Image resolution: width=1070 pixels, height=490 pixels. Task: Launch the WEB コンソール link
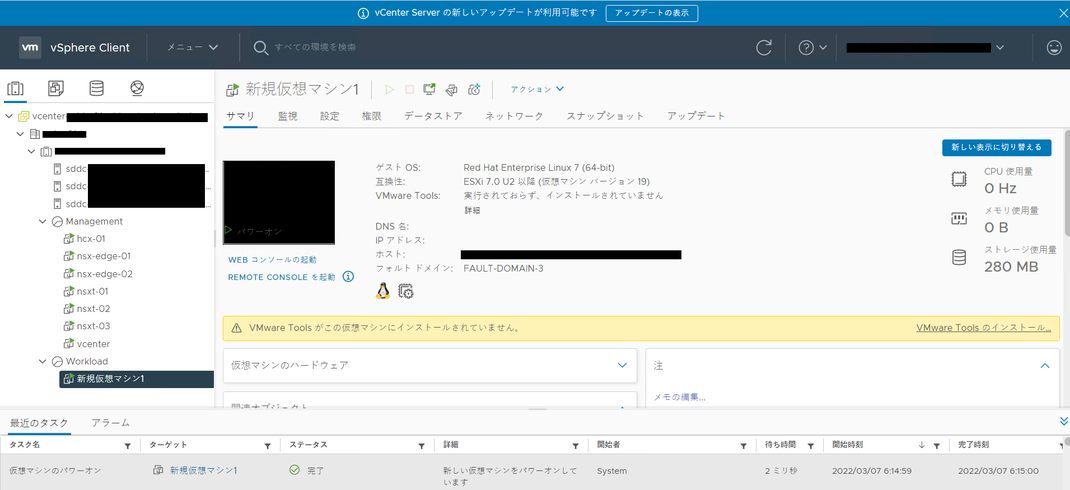tap(272, 260)
